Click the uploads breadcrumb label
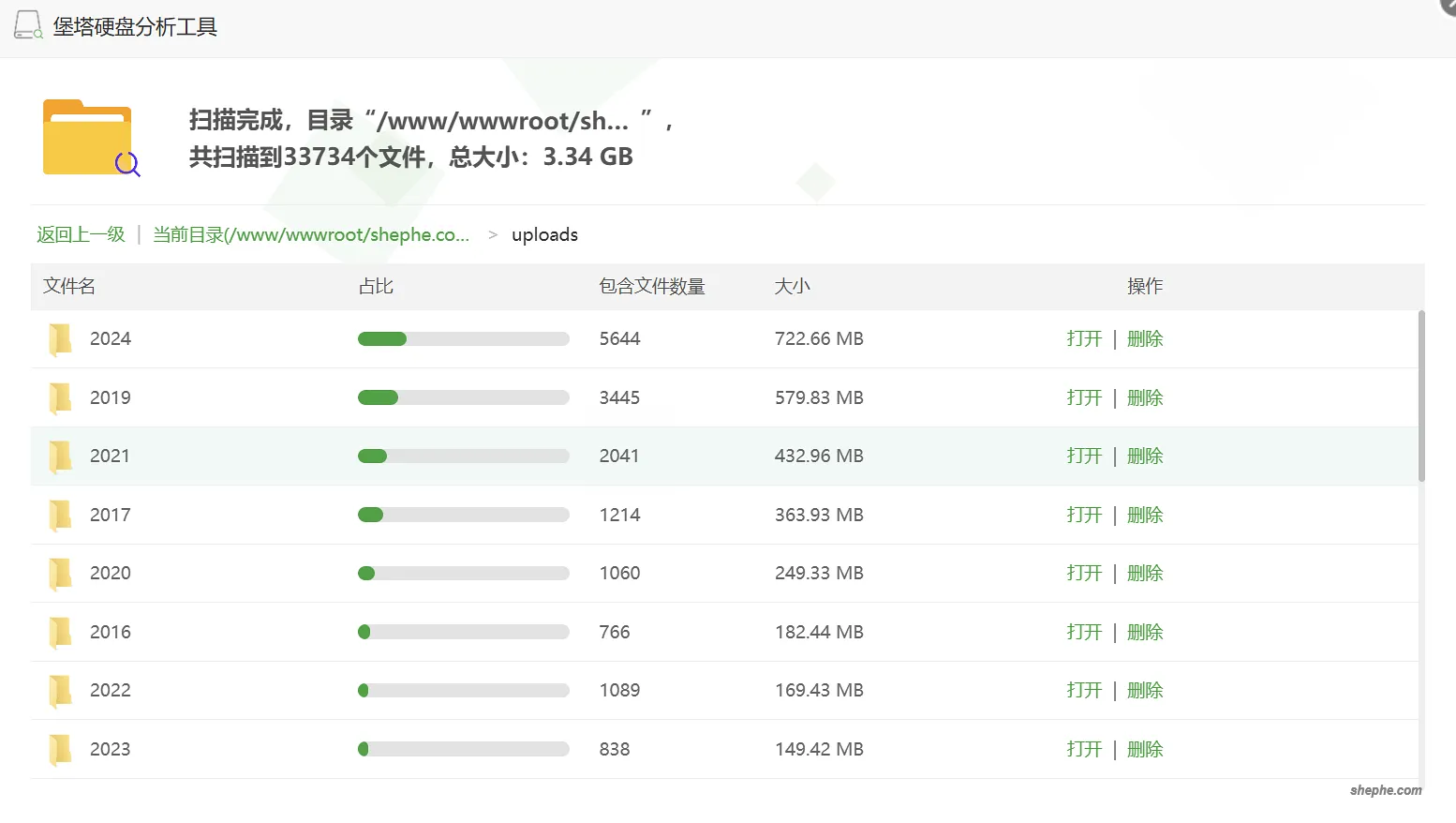 tap(544, 234)
